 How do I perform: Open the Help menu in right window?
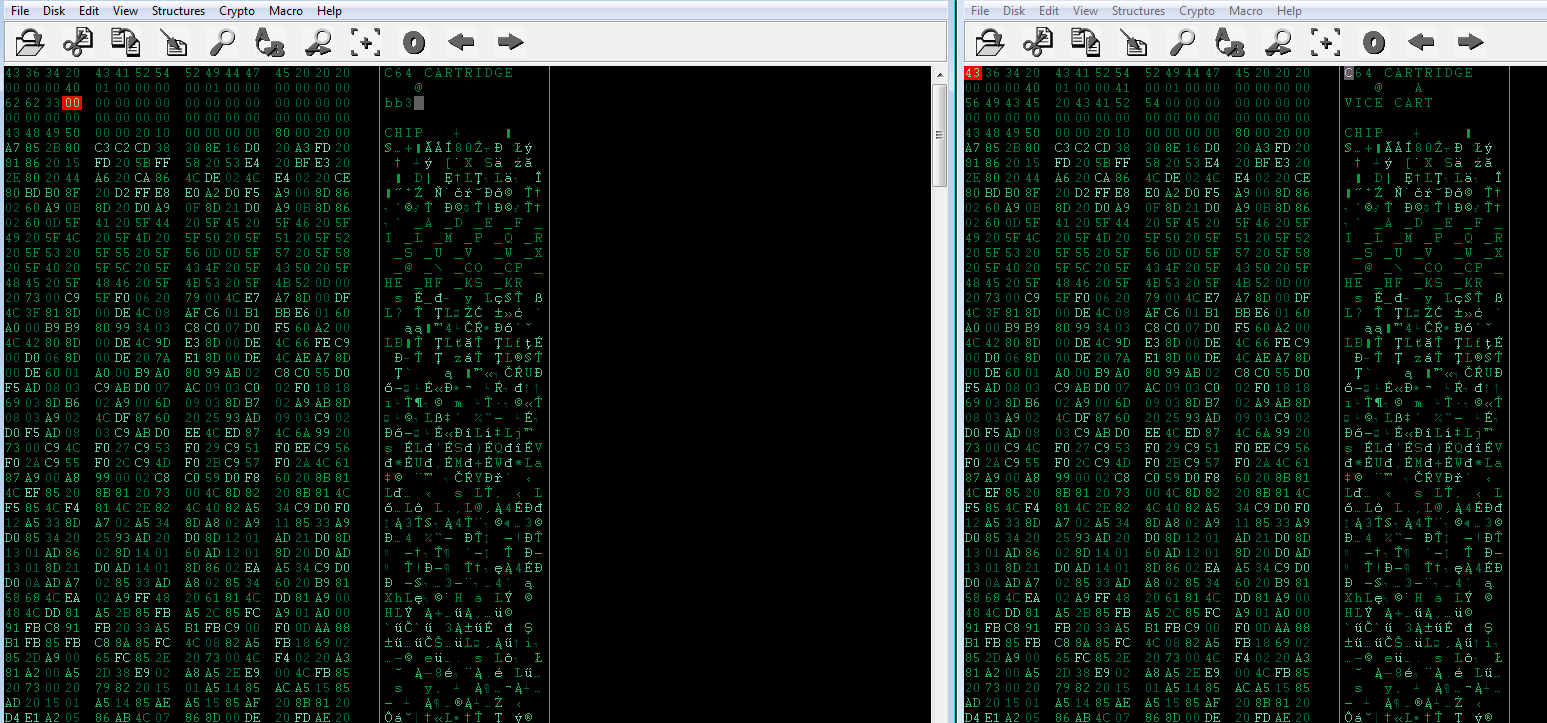[1289, 11]
